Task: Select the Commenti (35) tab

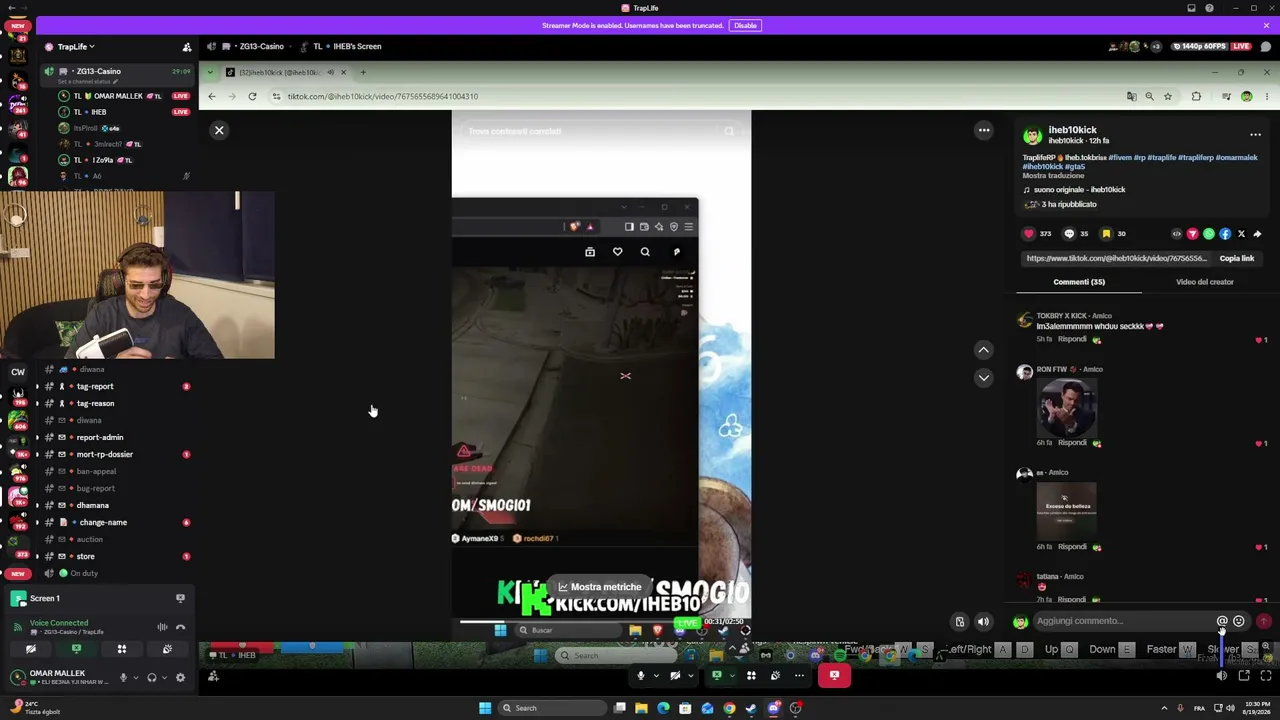Action: [1079, 282]
